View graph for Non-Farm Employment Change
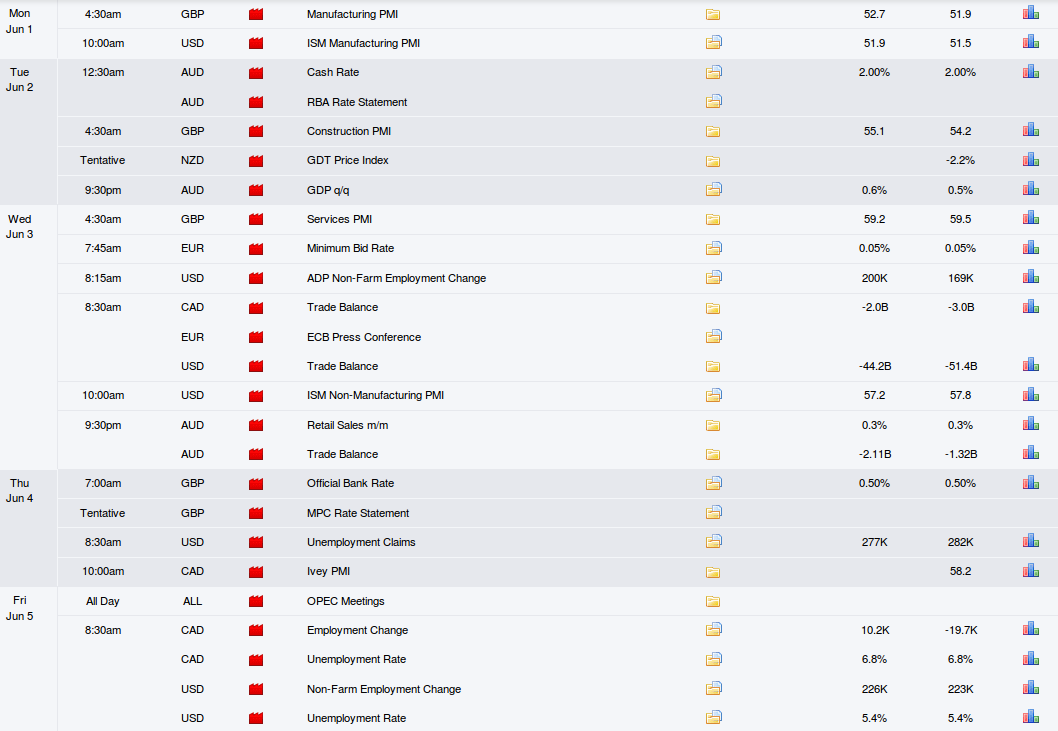Viewport: 1058px width, 731px height. tap(1030, 688)
